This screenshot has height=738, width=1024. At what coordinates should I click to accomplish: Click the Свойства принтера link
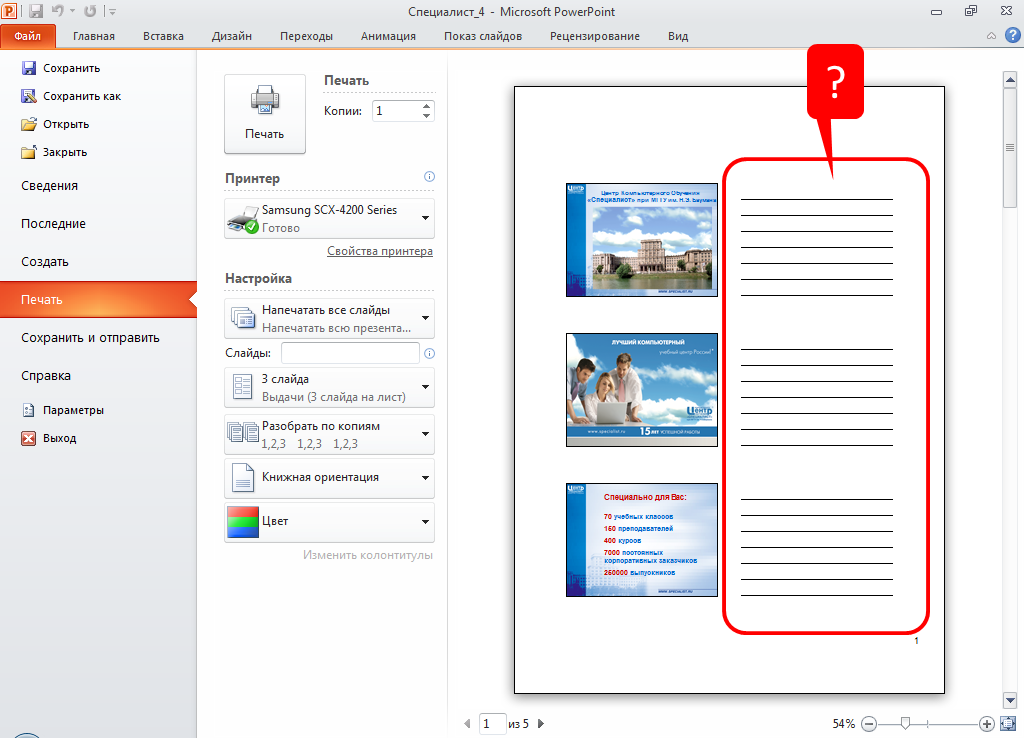[x=379, y=251]
